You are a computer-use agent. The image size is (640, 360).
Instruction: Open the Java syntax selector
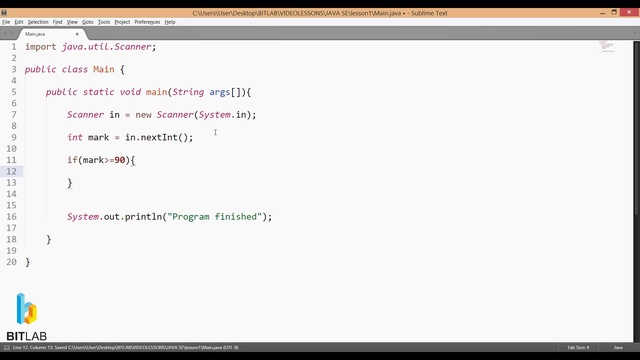pos(618,348)
